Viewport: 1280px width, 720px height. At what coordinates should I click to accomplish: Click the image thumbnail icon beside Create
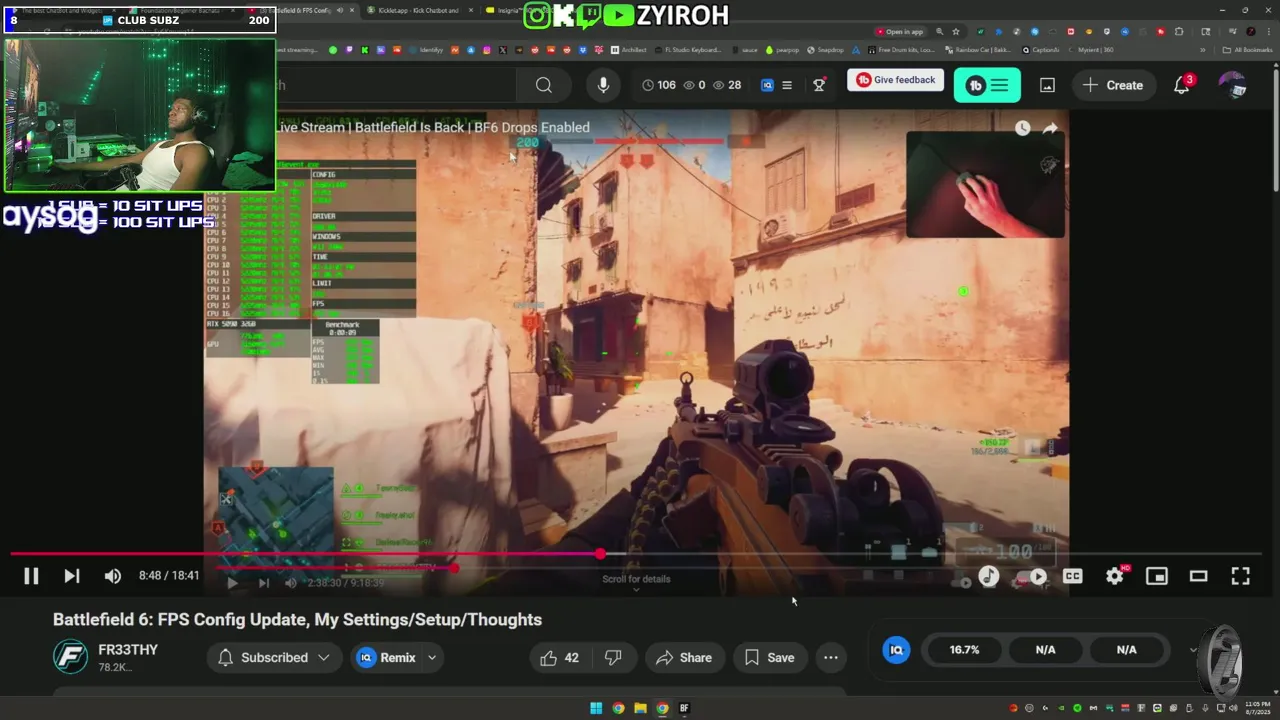pos(1047,85)
